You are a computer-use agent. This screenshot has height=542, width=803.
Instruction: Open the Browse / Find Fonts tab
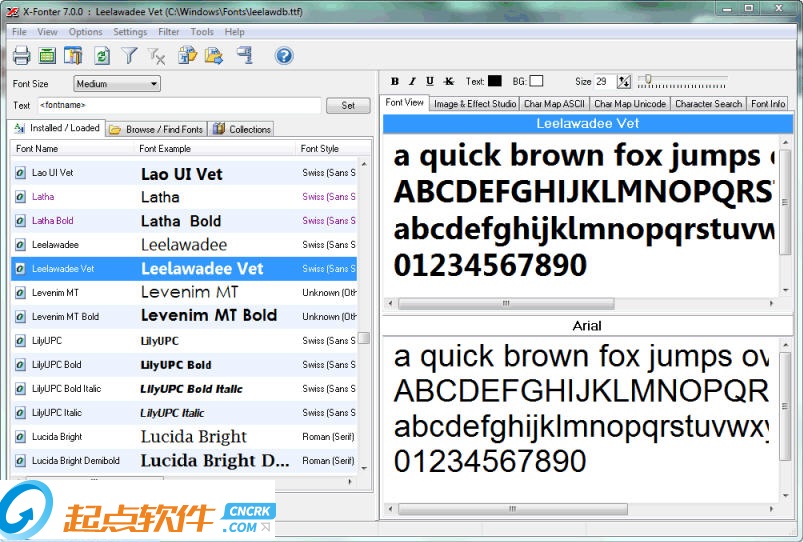point(156,129)
